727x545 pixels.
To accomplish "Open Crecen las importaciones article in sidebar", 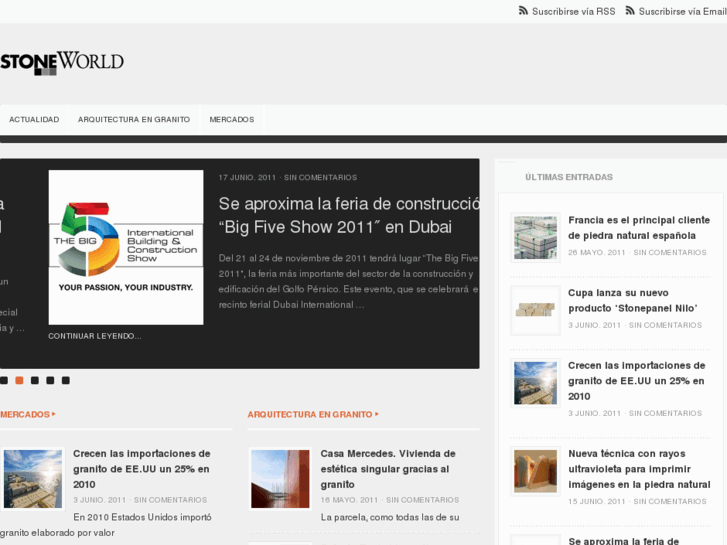I will pos(637,381).
